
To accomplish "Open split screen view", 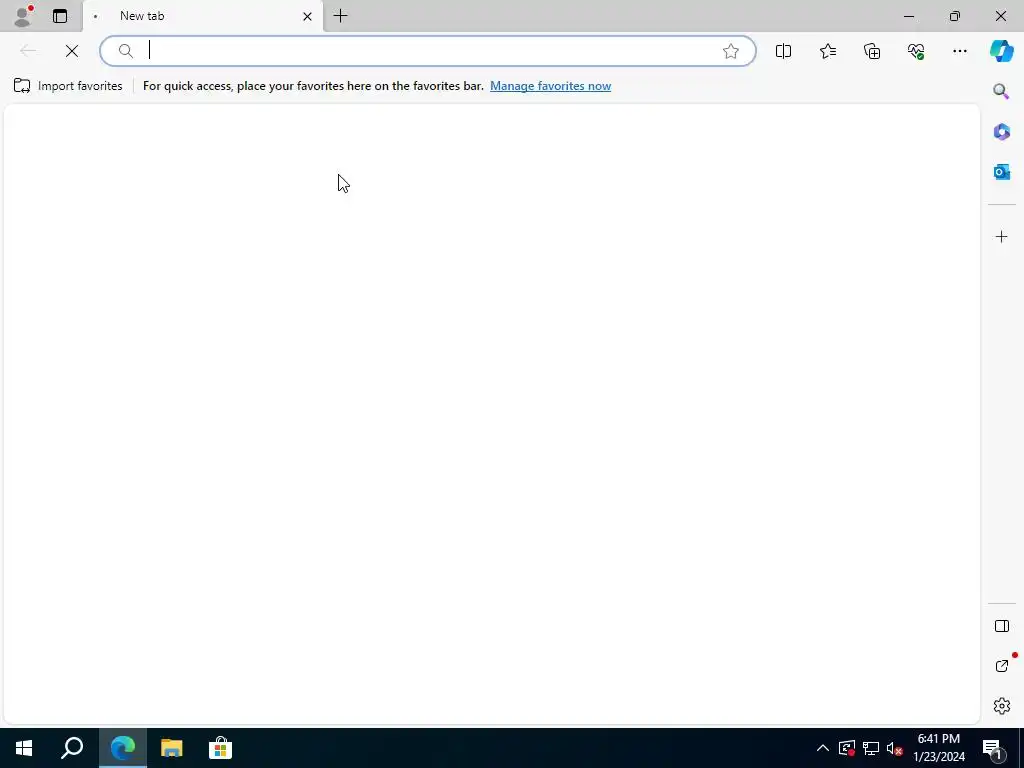I will pyautogui.click(x=783, y=51).
